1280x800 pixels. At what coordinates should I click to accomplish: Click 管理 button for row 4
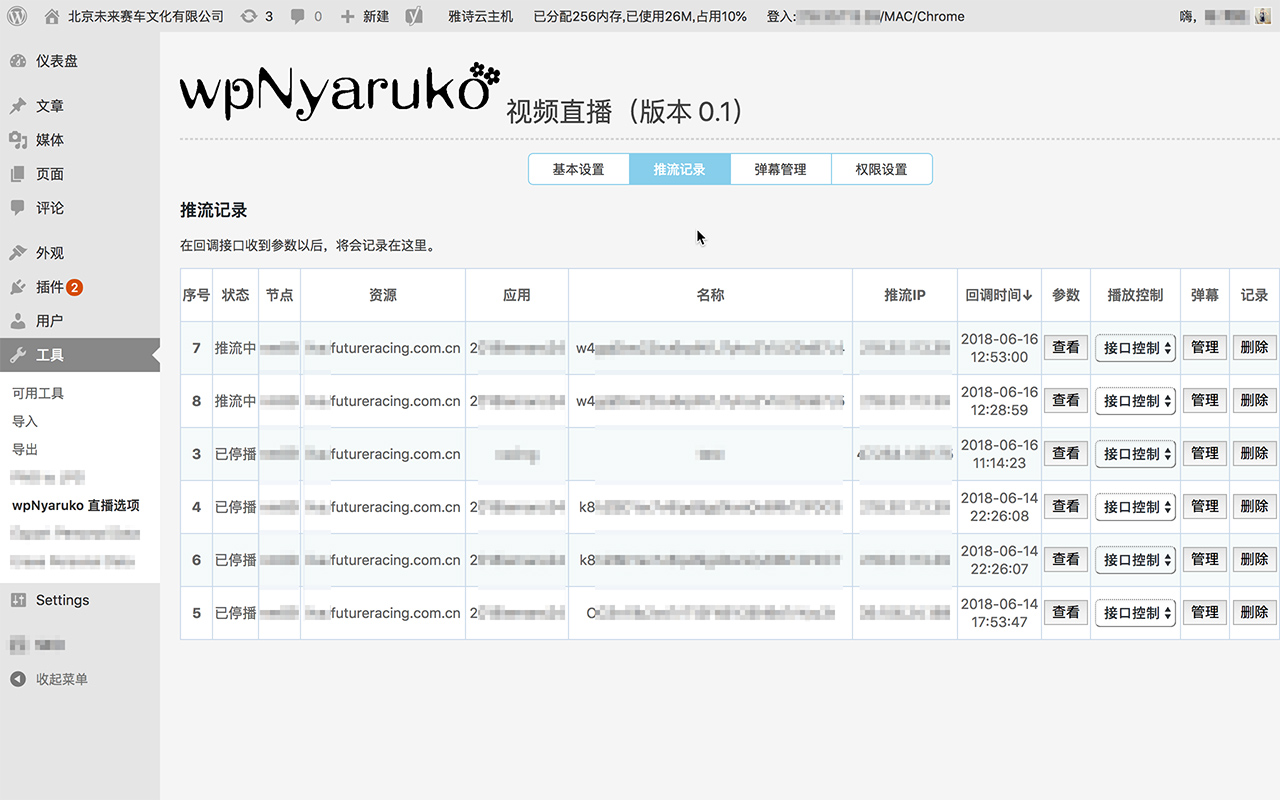tap(1205, 506)
